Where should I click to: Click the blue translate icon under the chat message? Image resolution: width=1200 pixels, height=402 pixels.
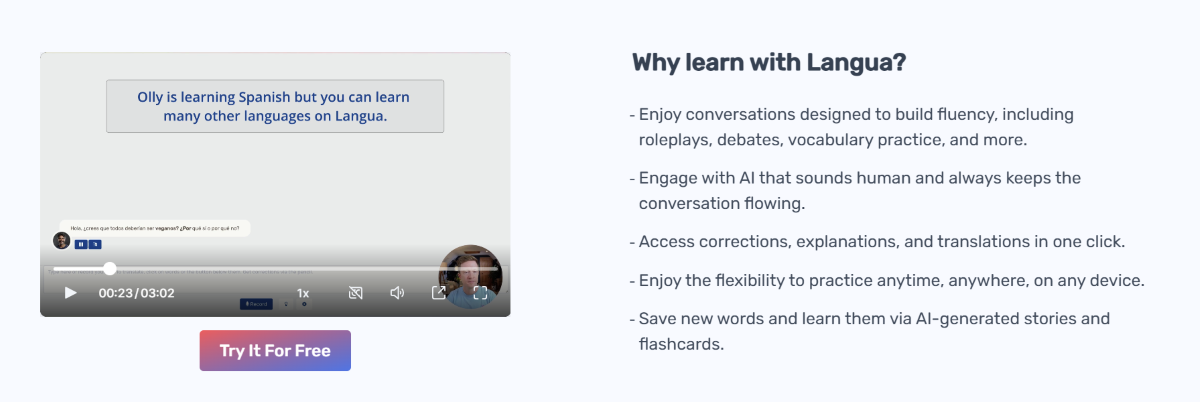[94, 244]
